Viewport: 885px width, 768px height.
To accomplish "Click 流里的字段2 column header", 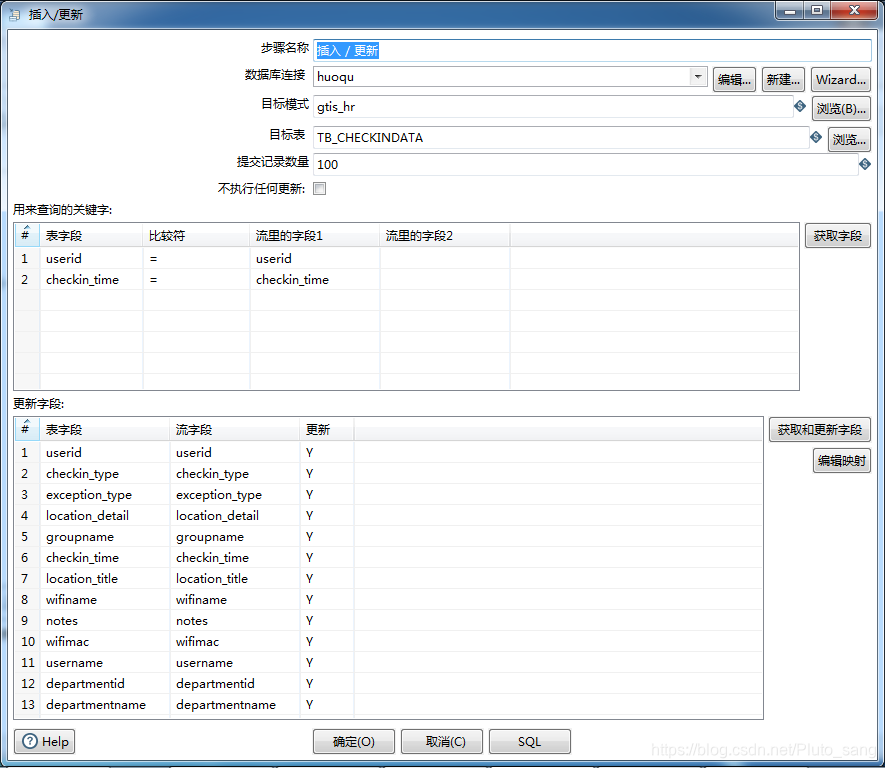I will tap(445, 235).
